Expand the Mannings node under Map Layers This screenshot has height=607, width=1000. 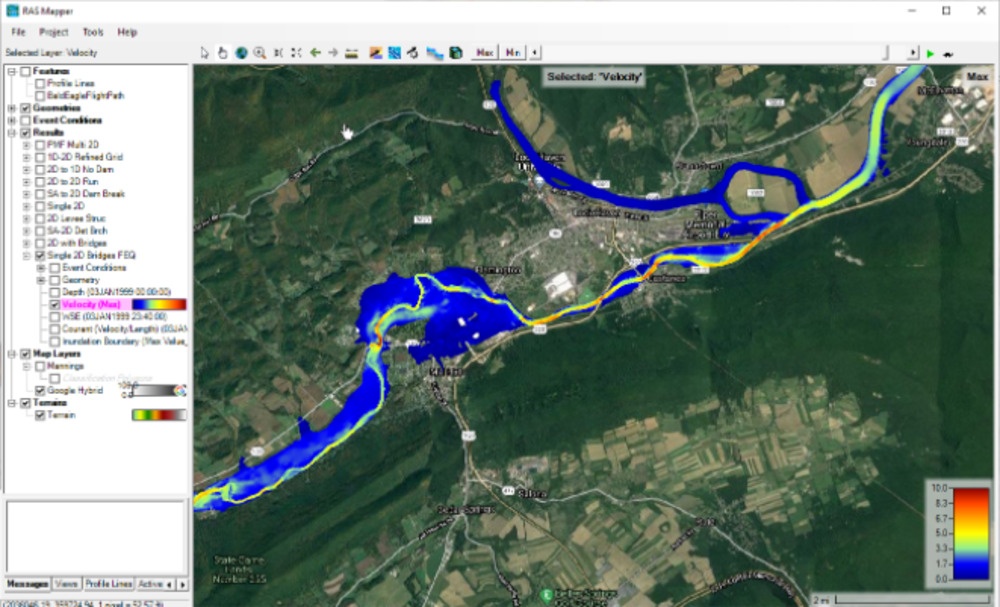click(28, 366)
